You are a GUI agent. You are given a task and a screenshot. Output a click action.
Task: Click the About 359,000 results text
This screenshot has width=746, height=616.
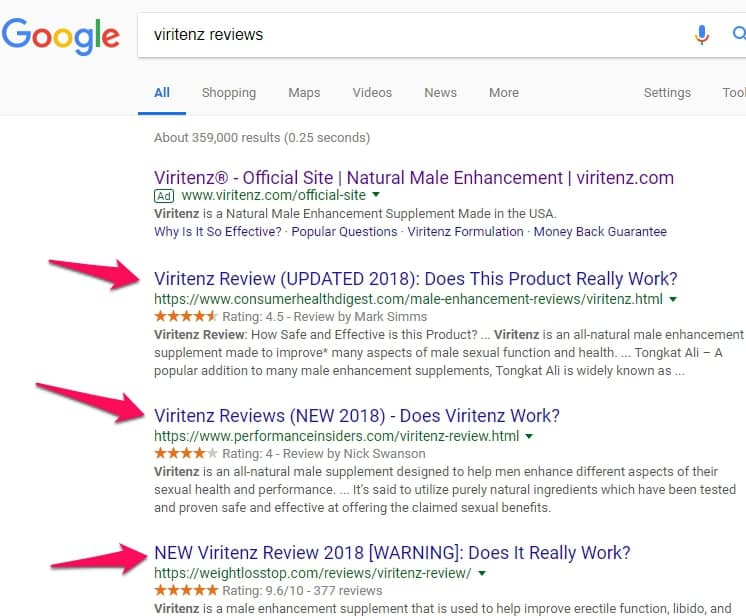[x=262, y=138]
